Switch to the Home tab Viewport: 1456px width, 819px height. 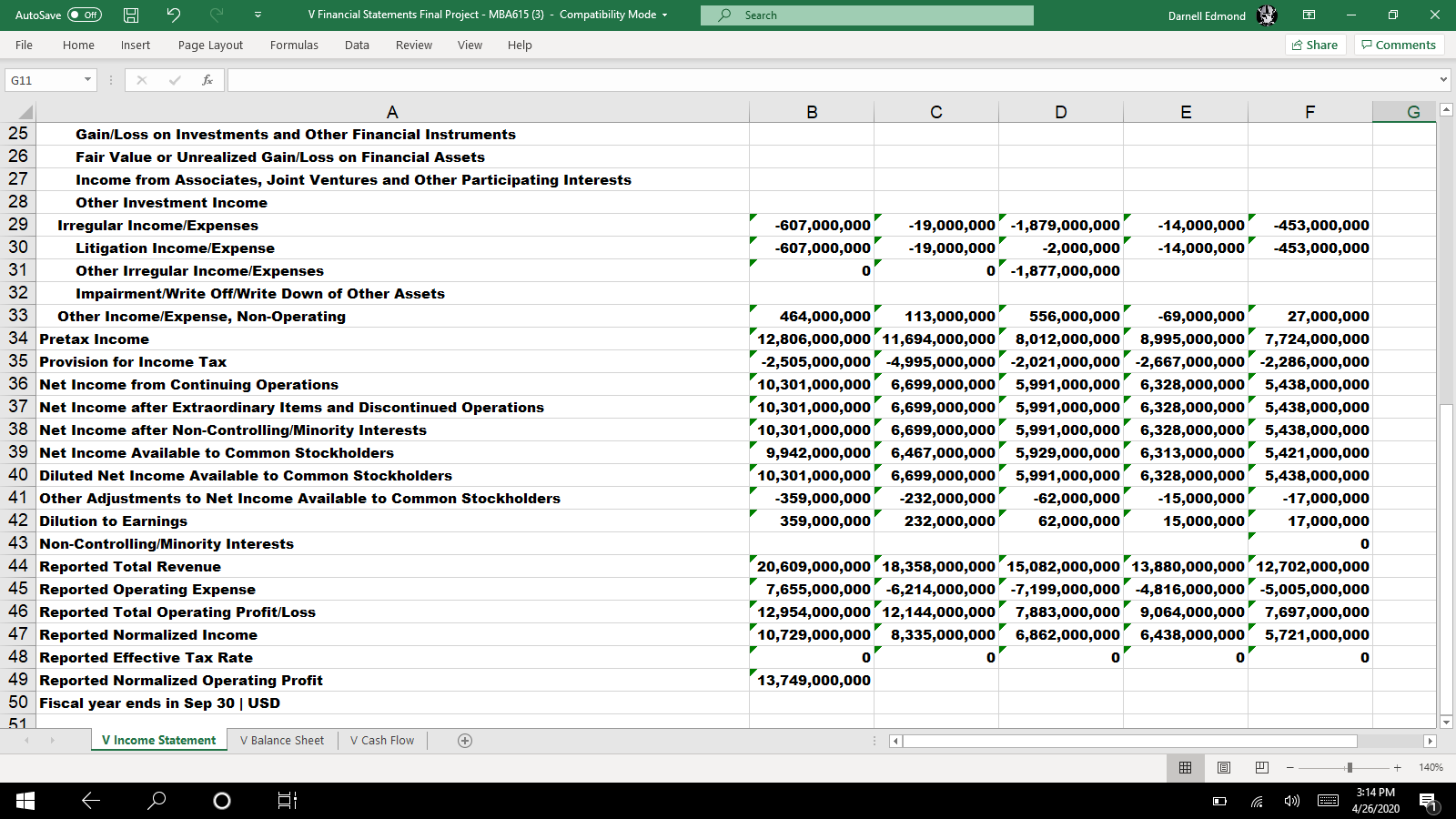[78, 45]
